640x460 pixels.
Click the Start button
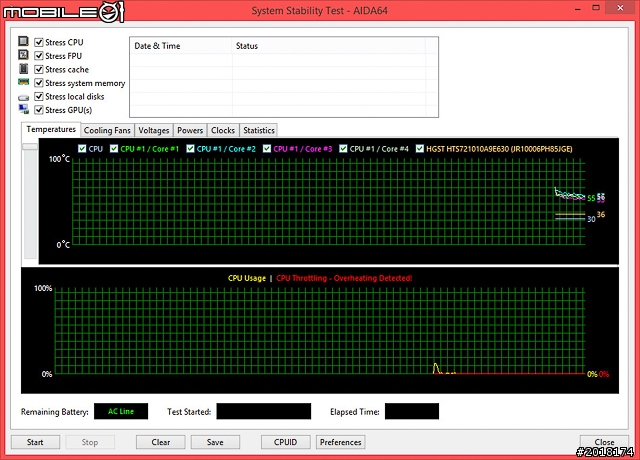tap(35, 442)
